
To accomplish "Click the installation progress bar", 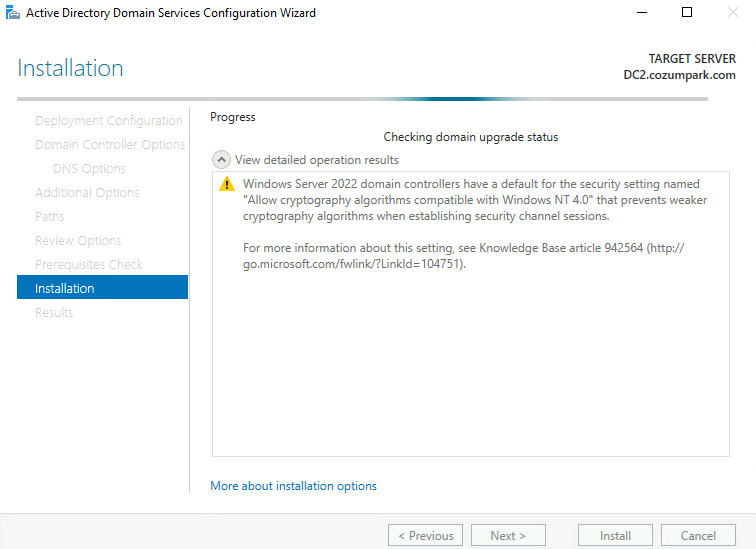I will click(362, 99).
